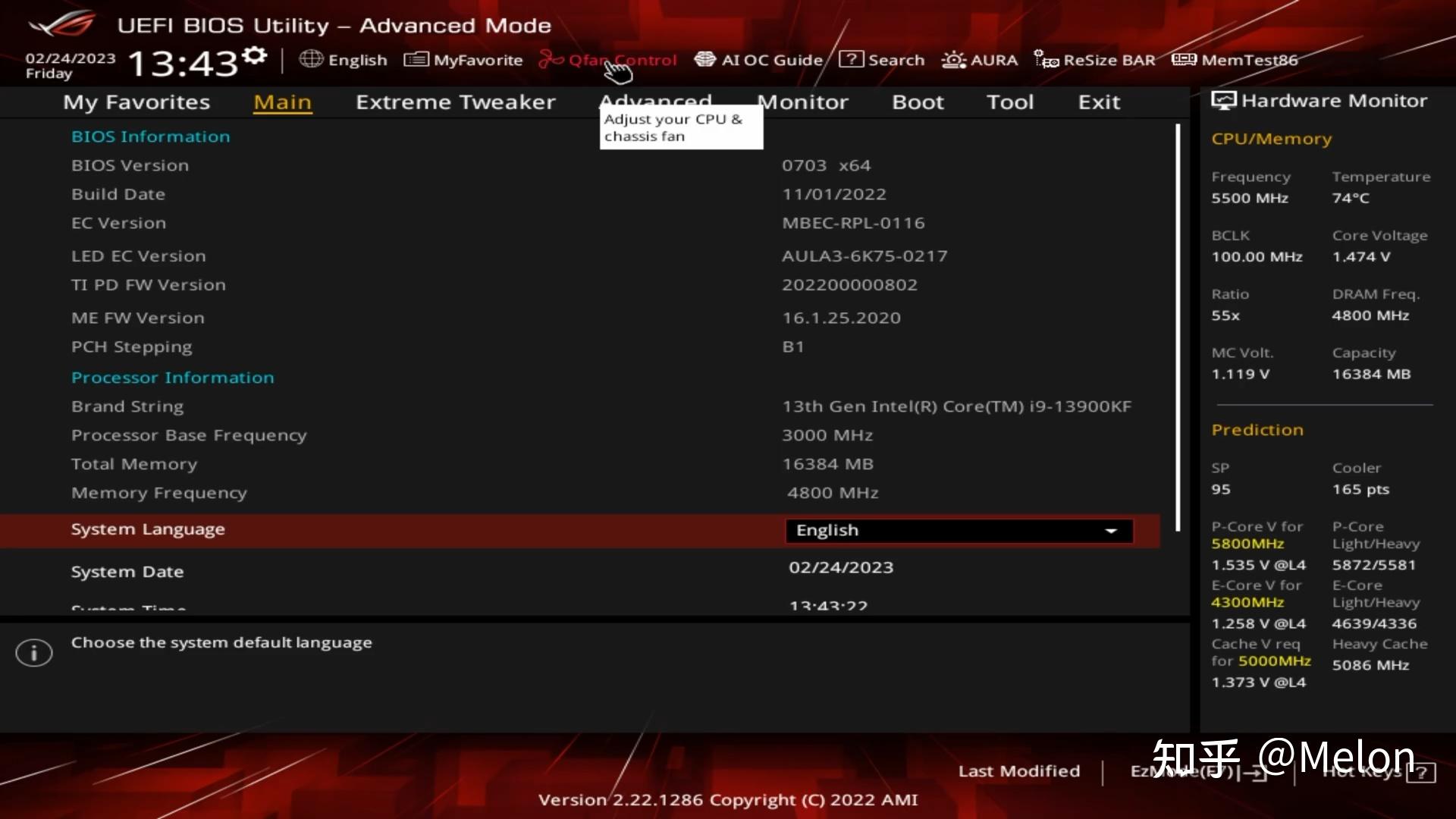
Task: Scroll down to view System Time
Action: click(x=128, y=607)
